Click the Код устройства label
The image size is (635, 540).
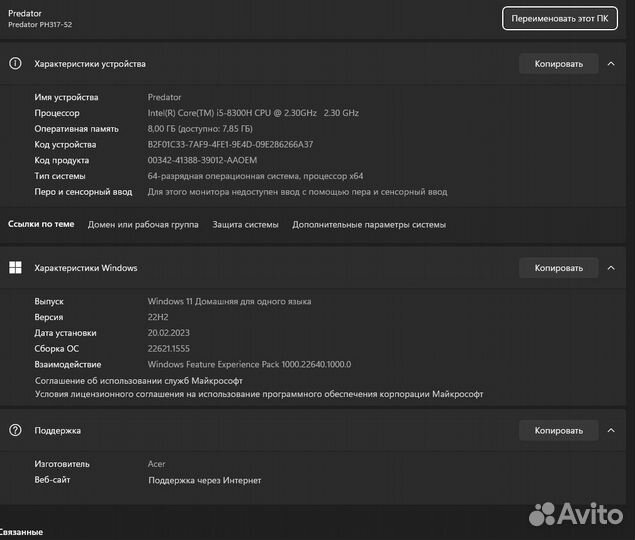65,145
